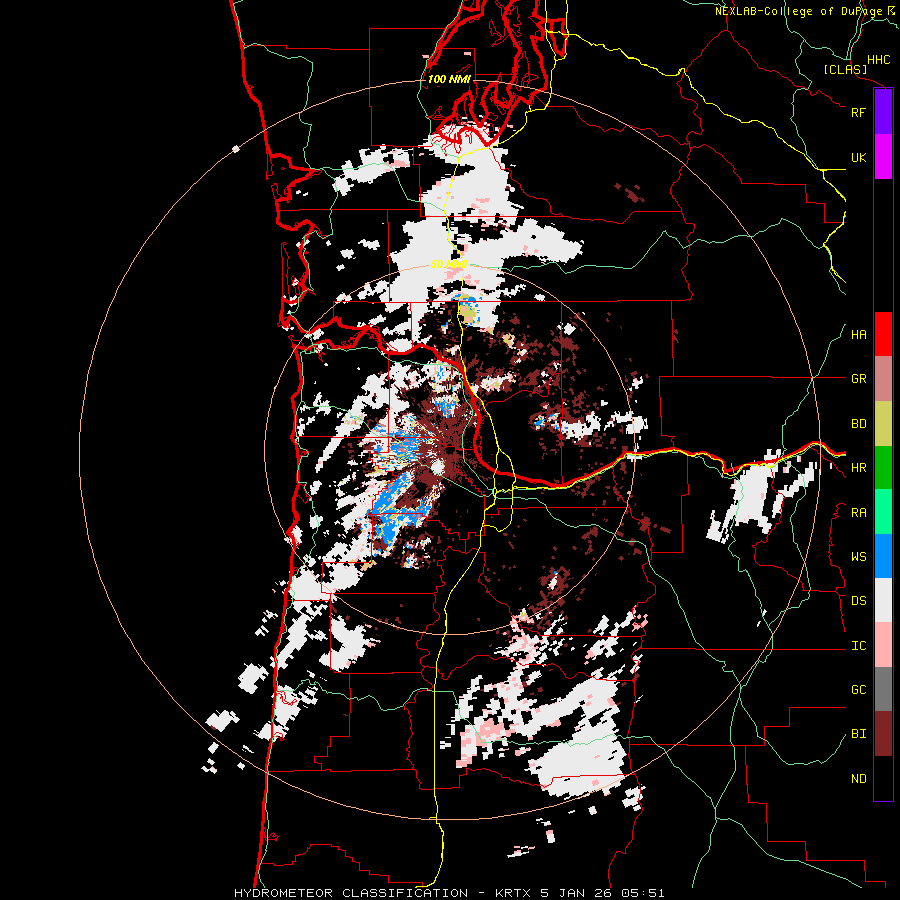The width and height of the screenshot is (900, 900).
Task: Click the GC legend label
Action: click(858, 690)
